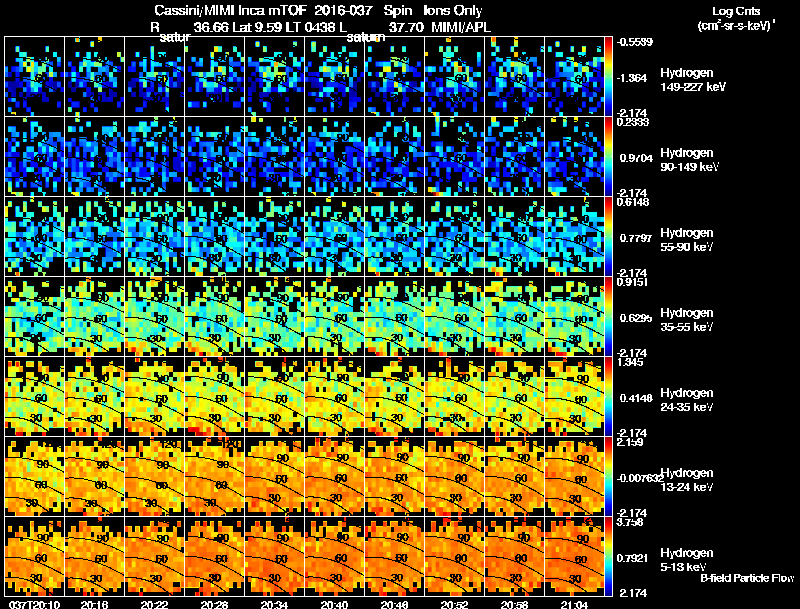Click the Hydrogen 90-149 keV row label
The width and height of the screenshot is (800, 609).
pyautogui.click(x=690, y=160)
